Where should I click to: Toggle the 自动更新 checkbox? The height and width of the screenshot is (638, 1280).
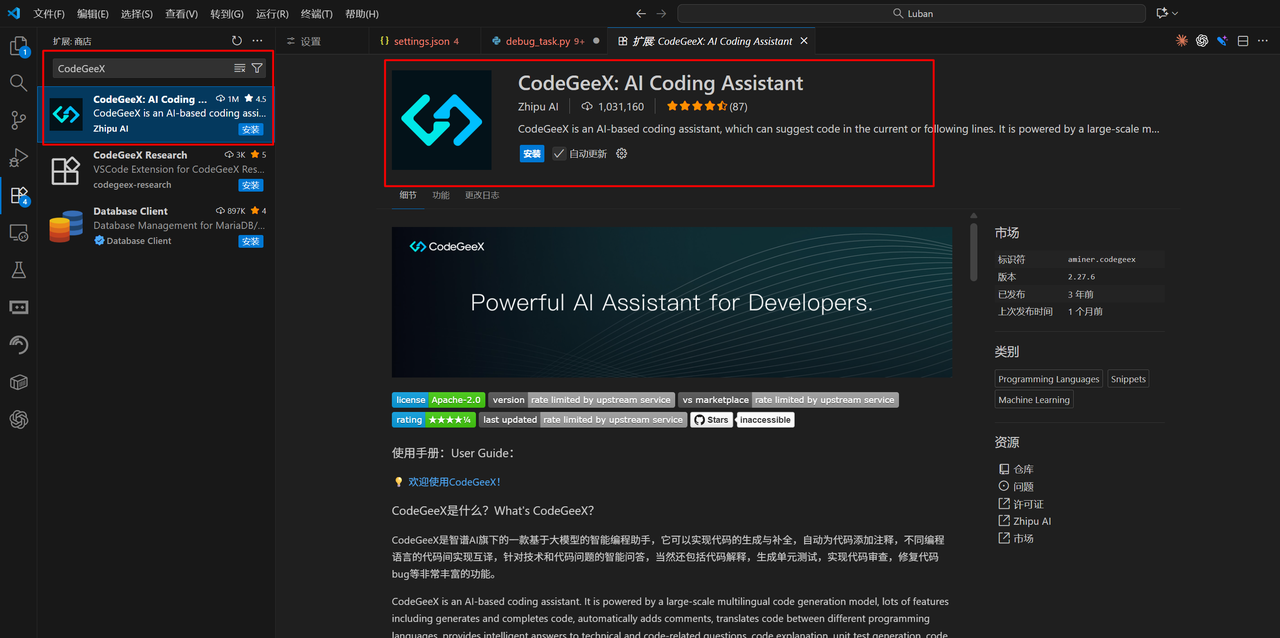(x=558, y=153)
